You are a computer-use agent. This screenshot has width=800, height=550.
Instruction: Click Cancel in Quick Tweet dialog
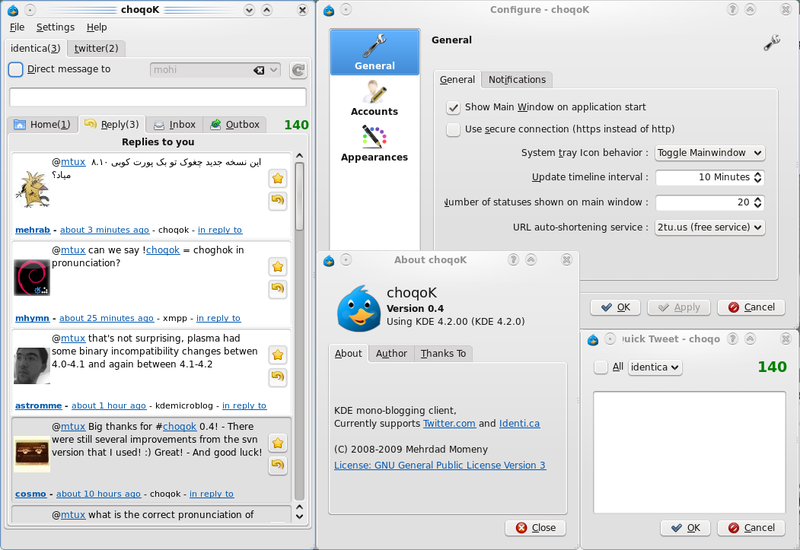(751, 528)
